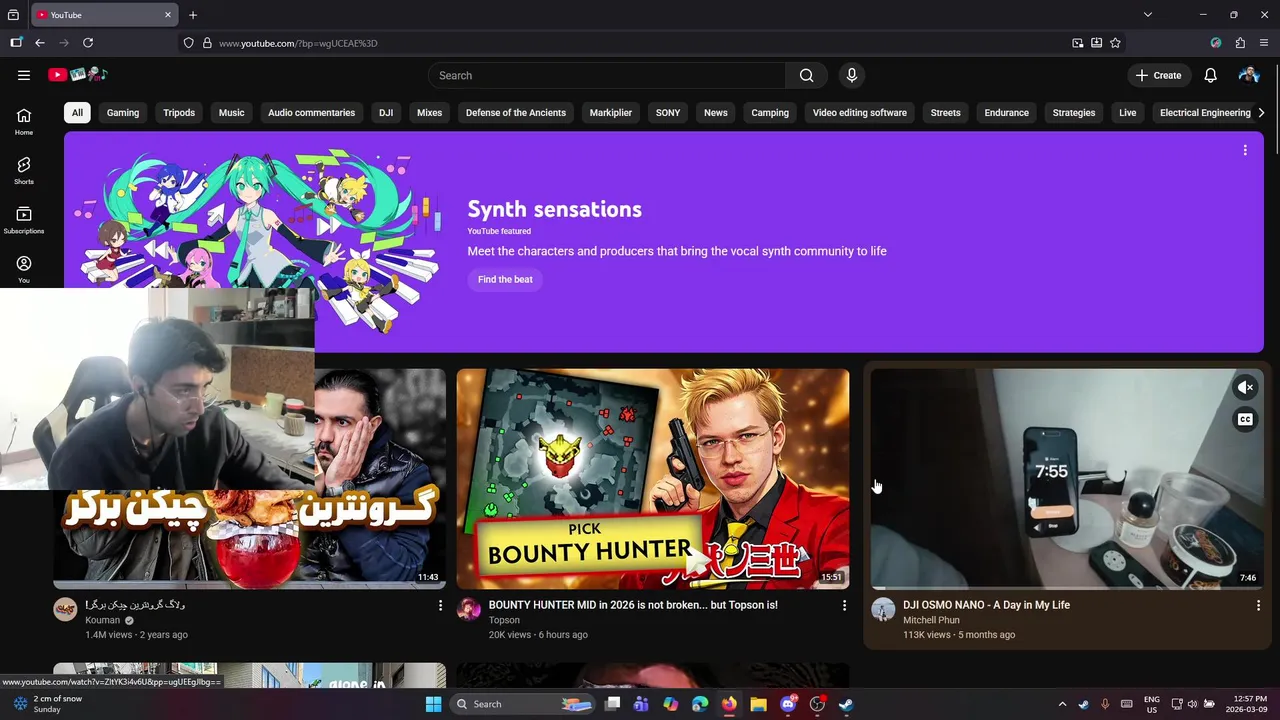This screenshot has height=720, width=1280.
Task: Open the Bounty Hunter video thumbnail
Action: (x=653, y=479)
